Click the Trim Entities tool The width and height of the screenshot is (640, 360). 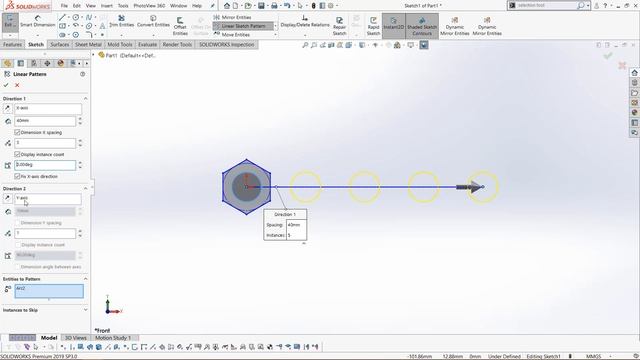122,21
